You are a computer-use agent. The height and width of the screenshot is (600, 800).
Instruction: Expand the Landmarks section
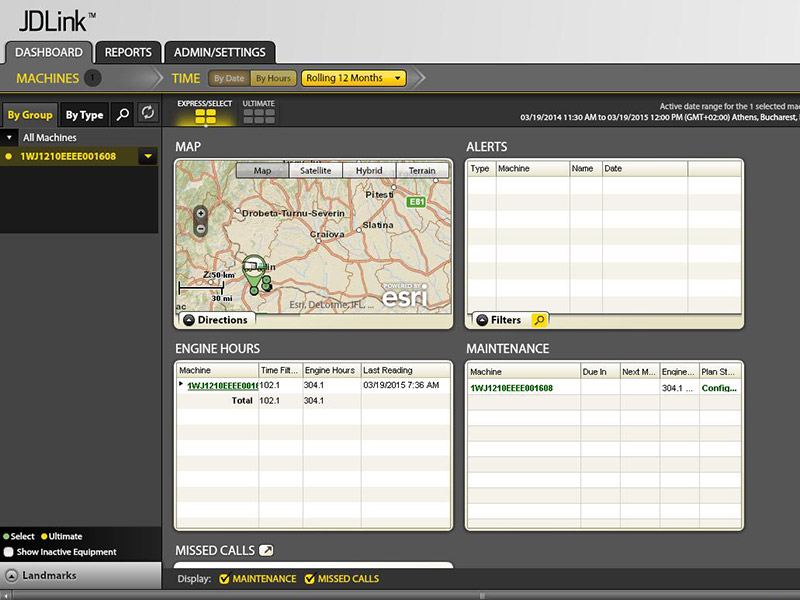[81, 576]
